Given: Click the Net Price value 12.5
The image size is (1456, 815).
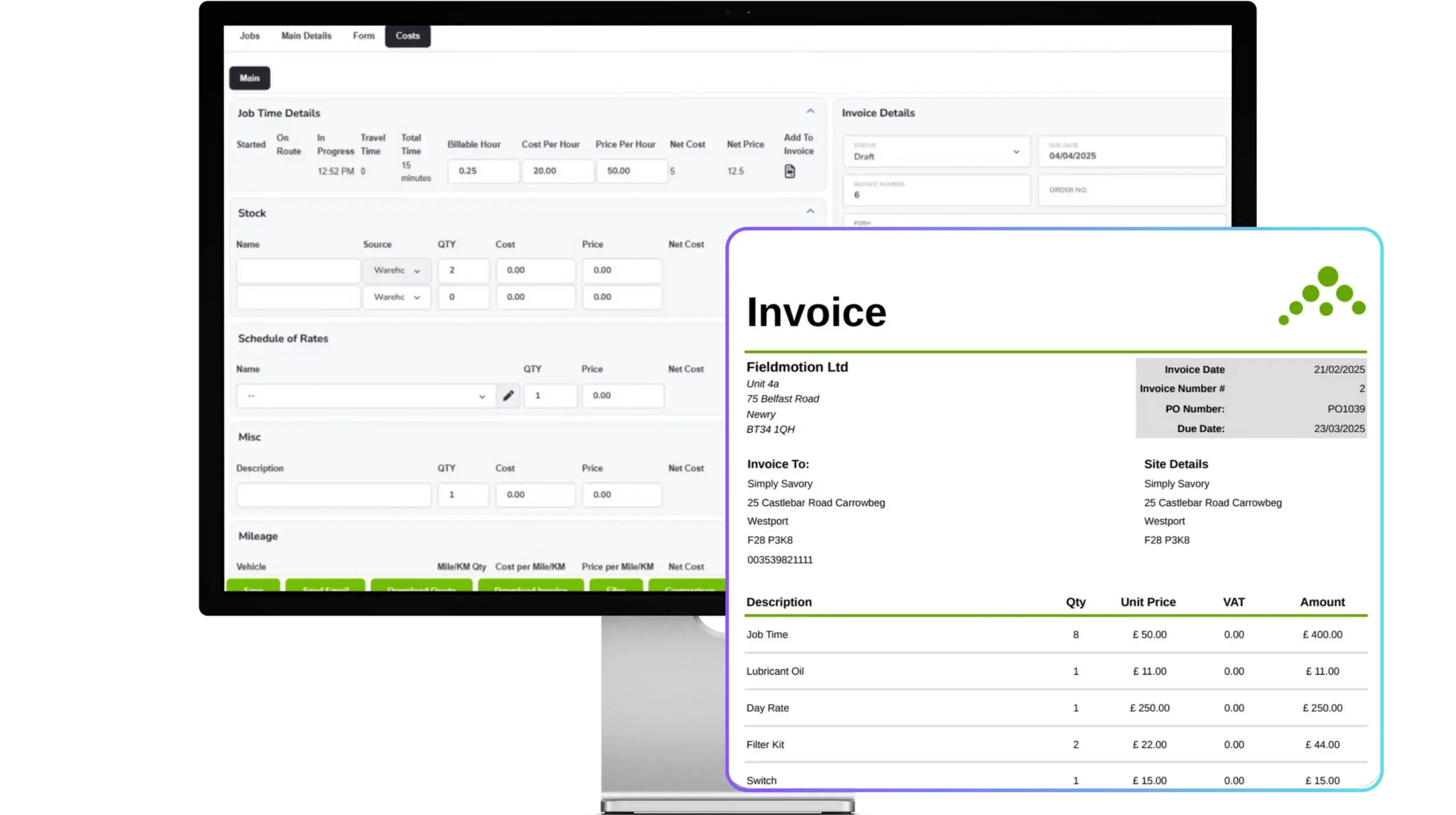Looking at the screenshot, I should (x=735, y=171).
